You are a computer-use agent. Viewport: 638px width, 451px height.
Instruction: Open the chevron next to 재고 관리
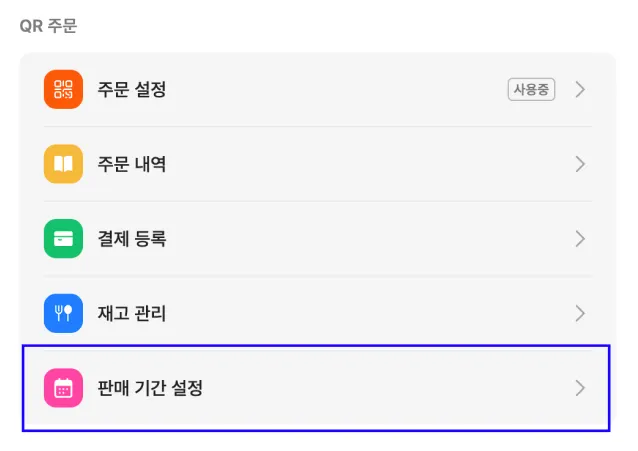[580, 313]
